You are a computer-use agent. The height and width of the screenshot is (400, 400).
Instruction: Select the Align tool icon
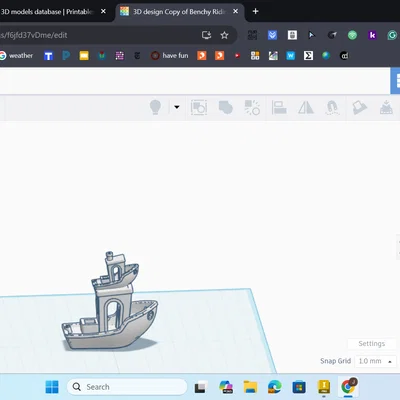click(279, 107)
